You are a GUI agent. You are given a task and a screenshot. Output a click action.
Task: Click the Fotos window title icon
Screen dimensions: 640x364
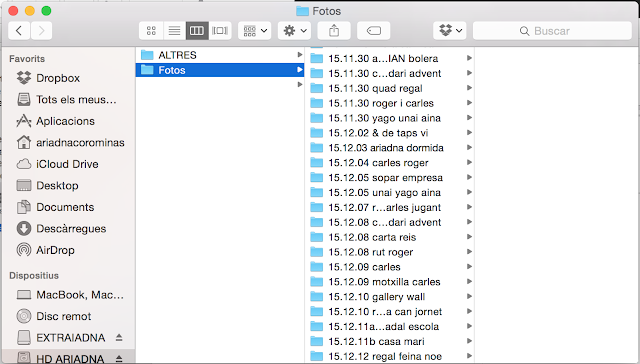pos(302,11)
